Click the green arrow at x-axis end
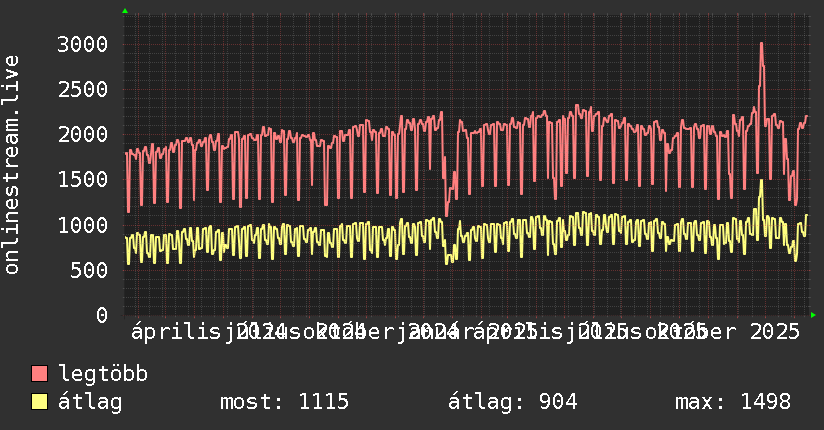Image resolution: width=824 pixels, height=430 pixels. tap(813, 315)
